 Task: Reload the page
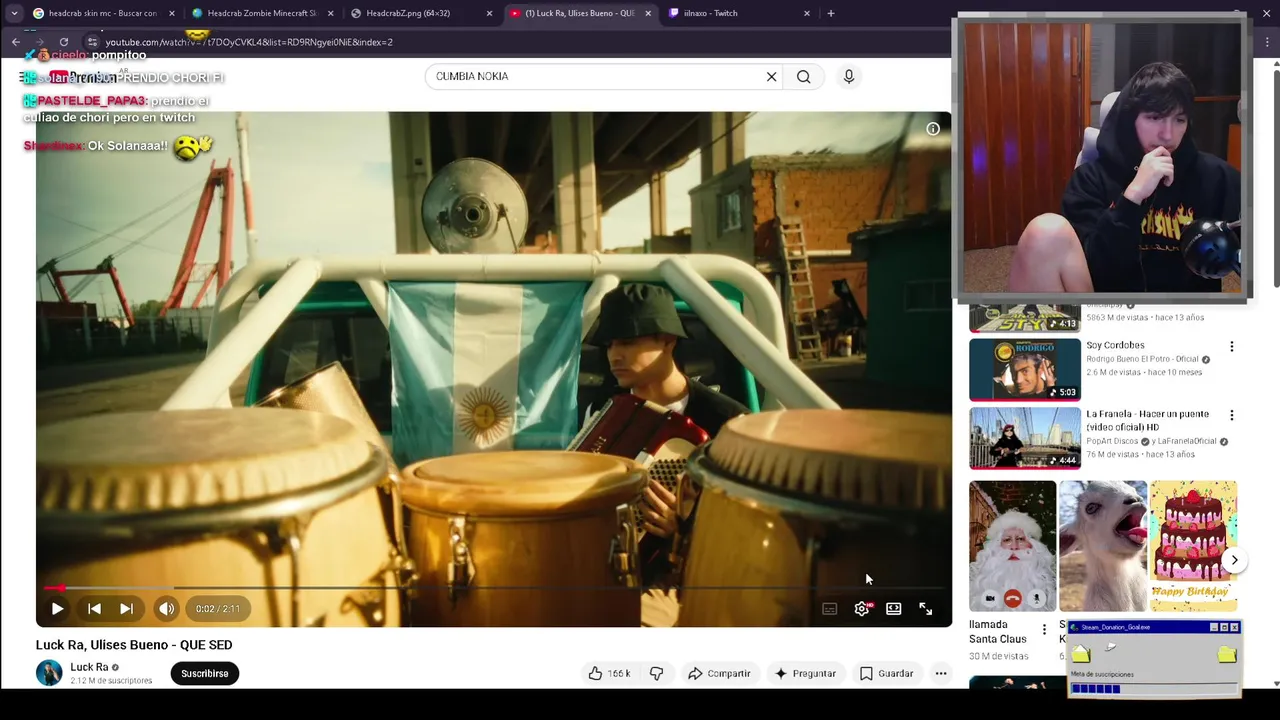pos(64,42)
